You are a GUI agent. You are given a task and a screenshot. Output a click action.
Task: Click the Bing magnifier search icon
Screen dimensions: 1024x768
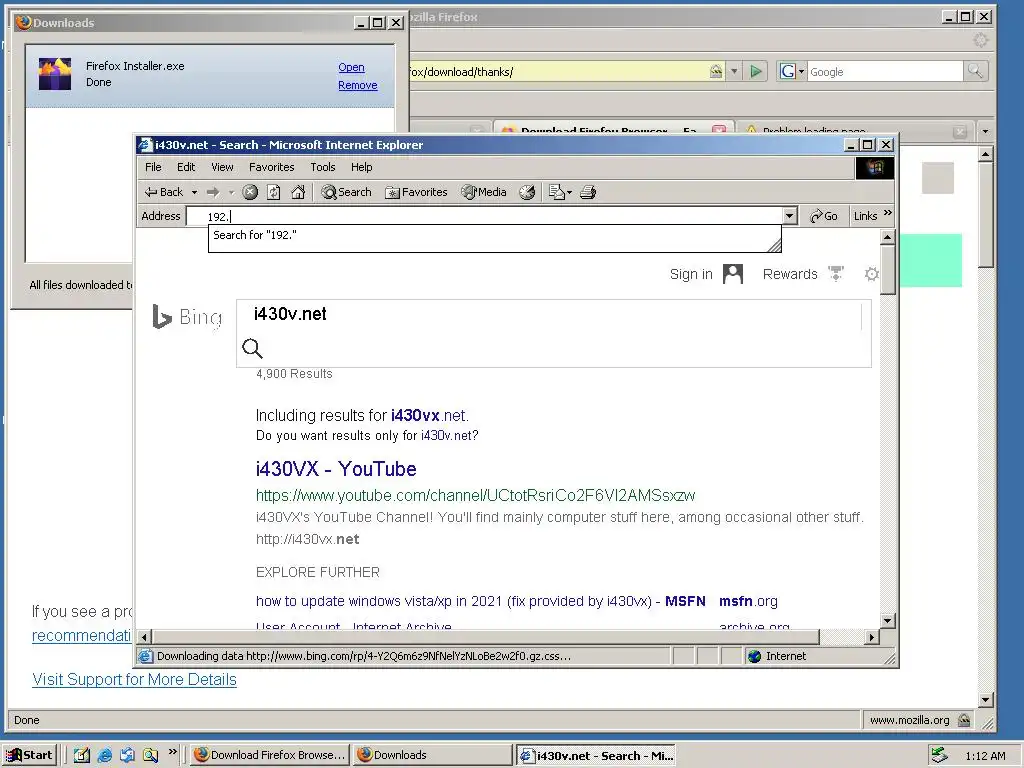coord(252,349)
